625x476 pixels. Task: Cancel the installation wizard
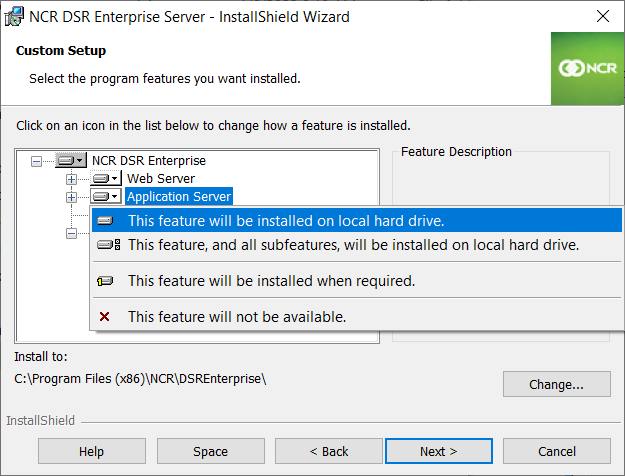pos(557,451)
